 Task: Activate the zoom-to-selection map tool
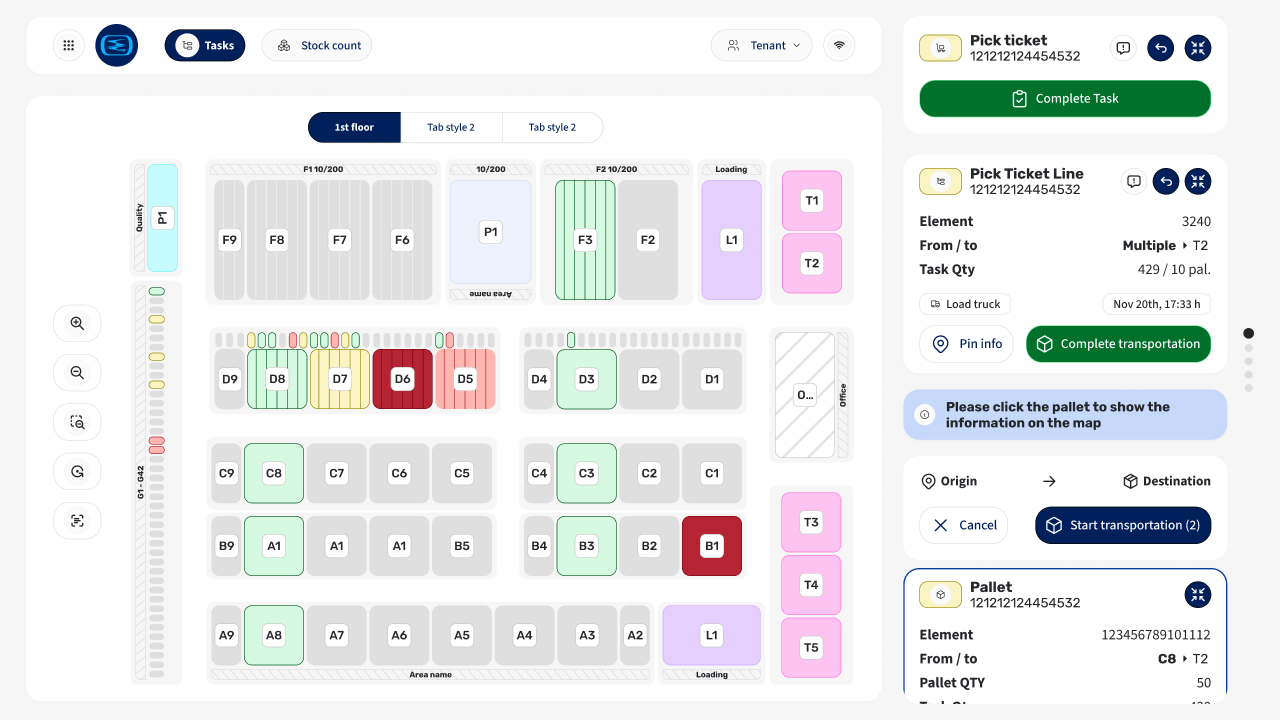[x=77, y=422]
